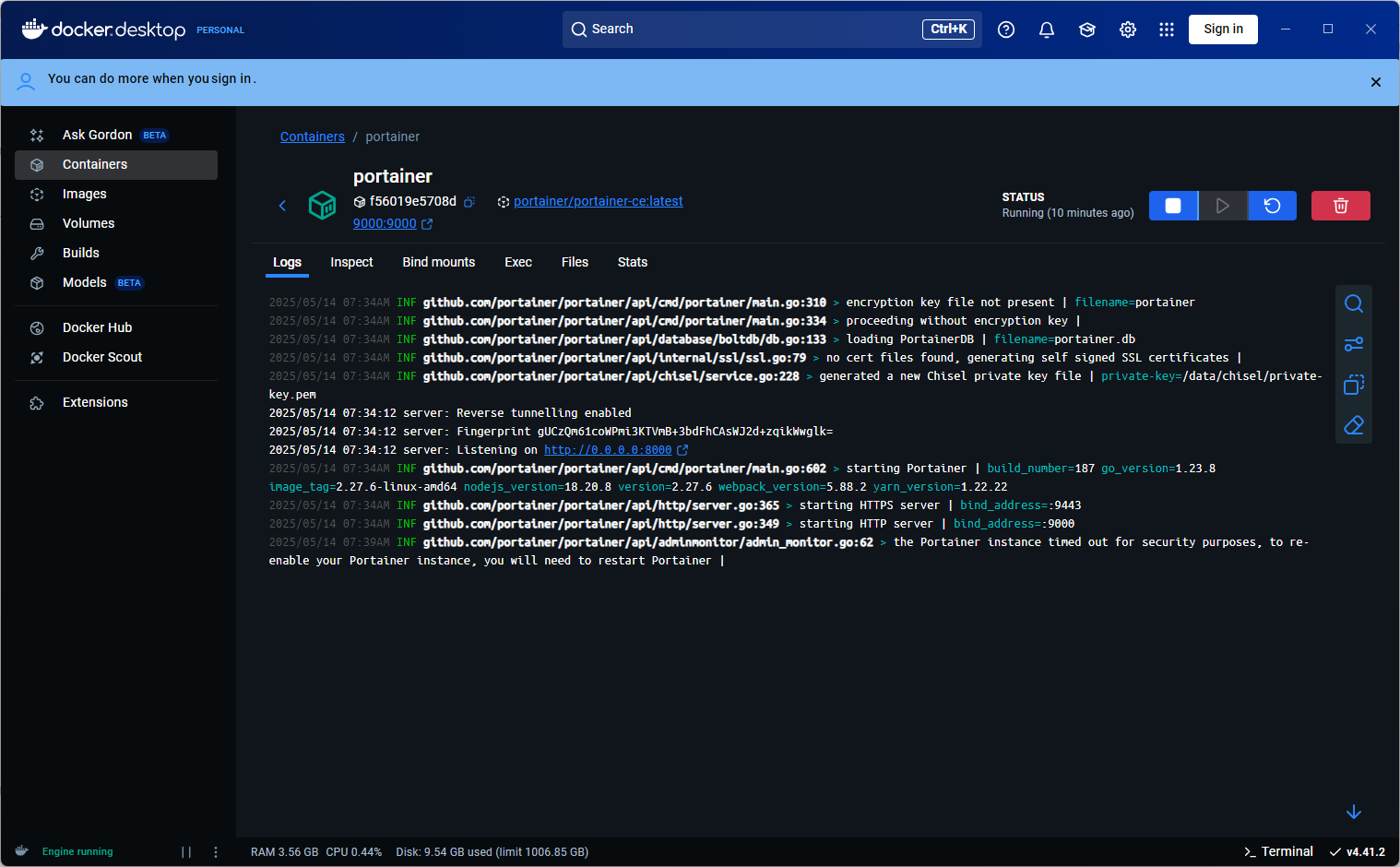Open notifications bell

point(1047,30)
